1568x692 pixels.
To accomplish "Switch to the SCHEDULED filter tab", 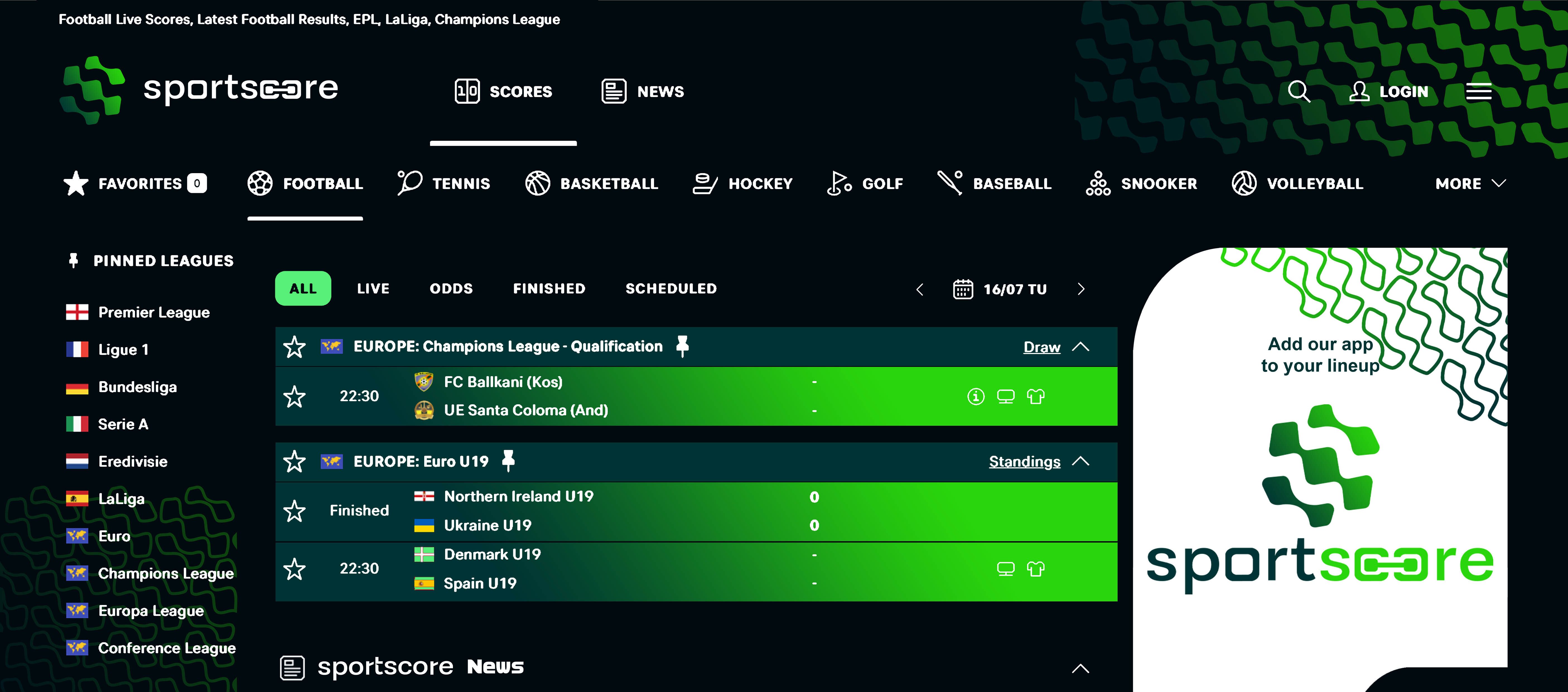I will pos(671,289).
